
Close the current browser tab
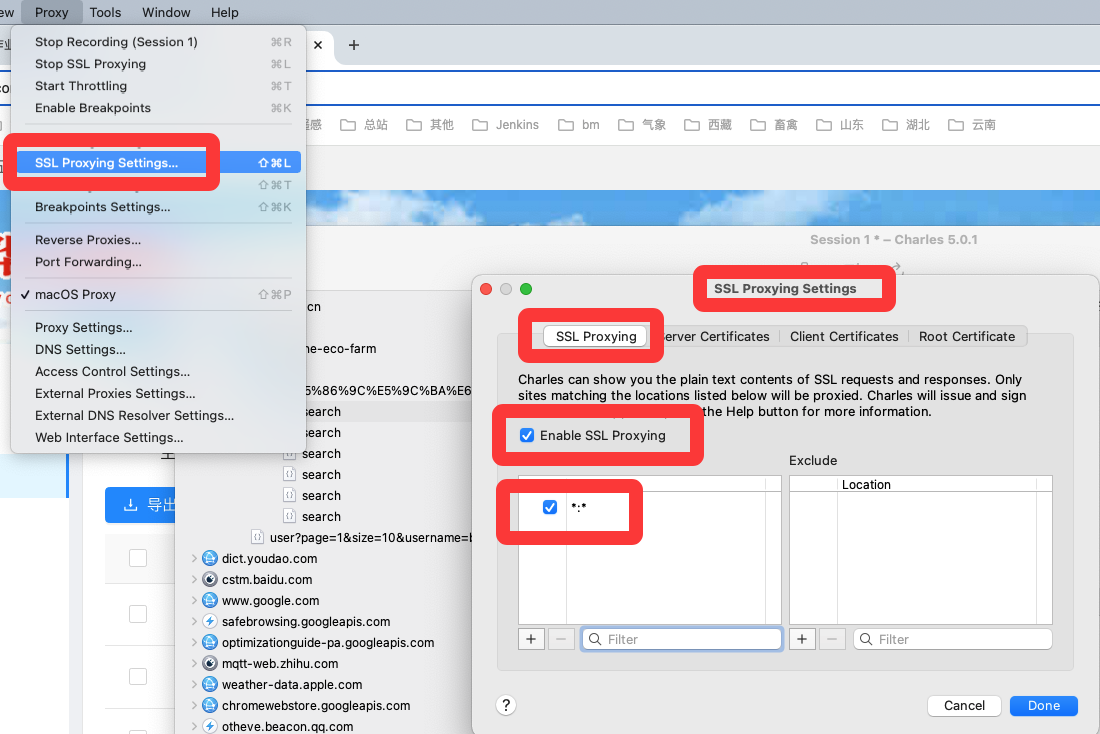click(x=318, y=45)
